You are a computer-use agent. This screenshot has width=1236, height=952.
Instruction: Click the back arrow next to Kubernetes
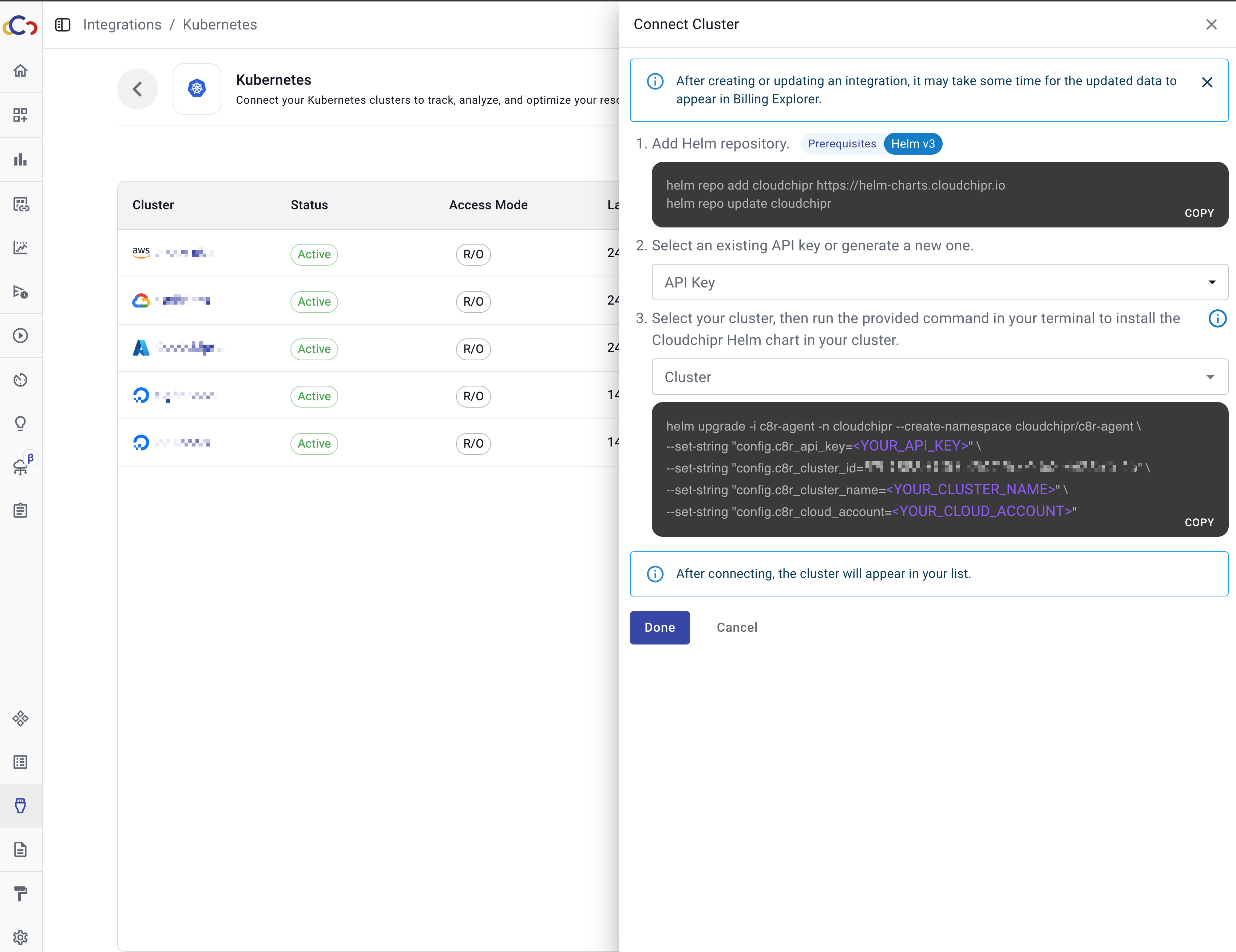tap(138, 89)
